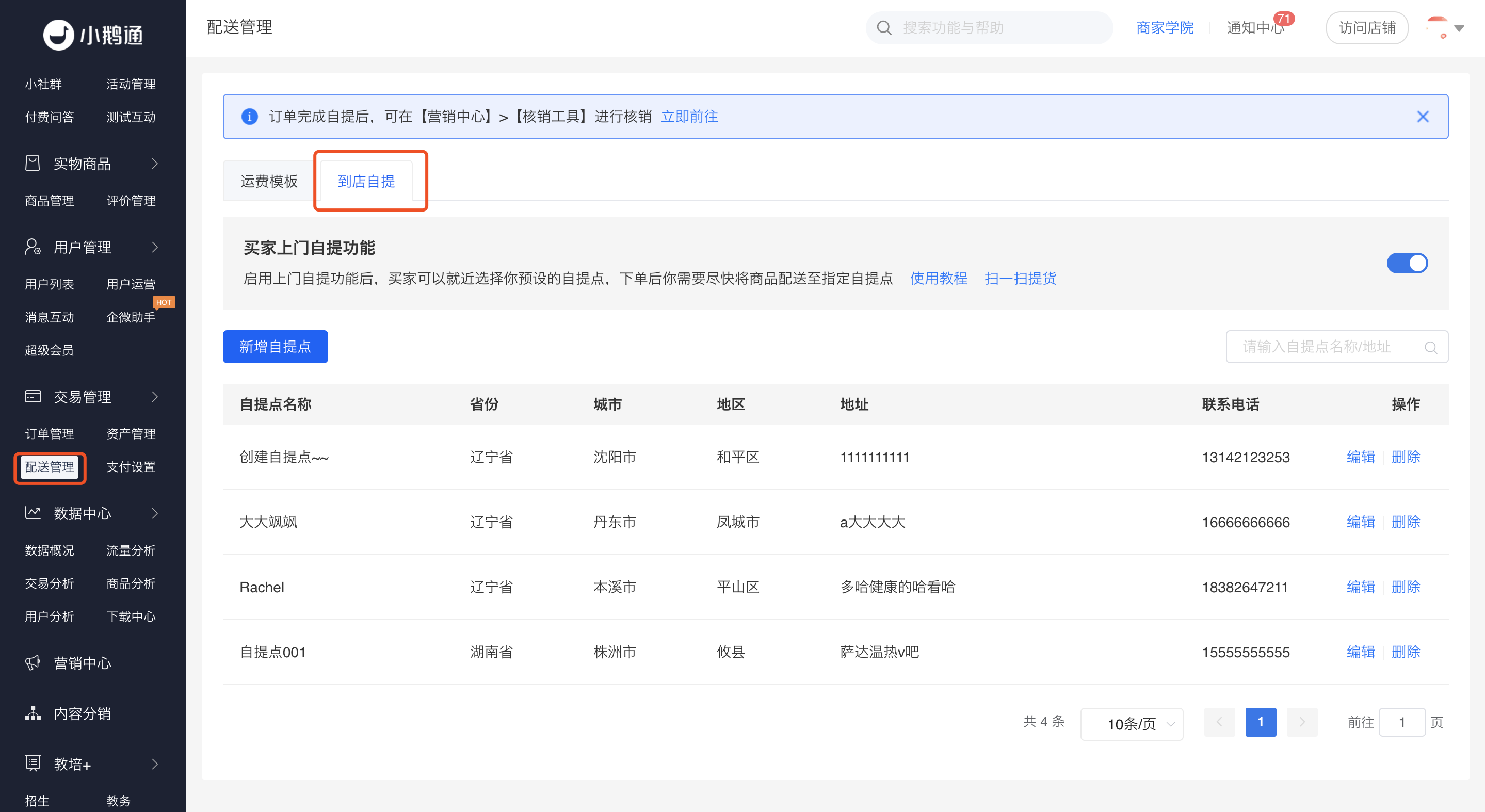Image resolution: width=1485 pixels, height=812 pixels.
Task: Click the 扫一扫提货 link
Action: click(1020, 279)
